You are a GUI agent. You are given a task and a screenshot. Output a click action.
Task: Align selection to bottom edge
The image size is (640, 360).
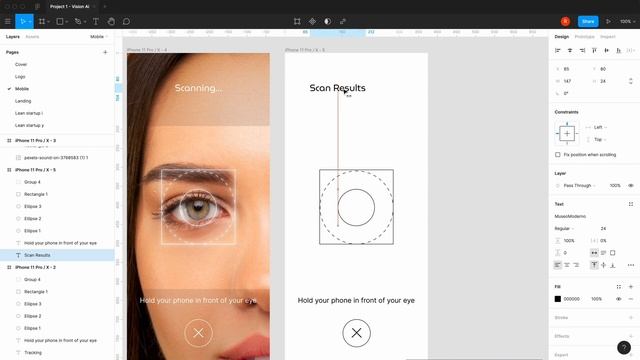(619, 50)
